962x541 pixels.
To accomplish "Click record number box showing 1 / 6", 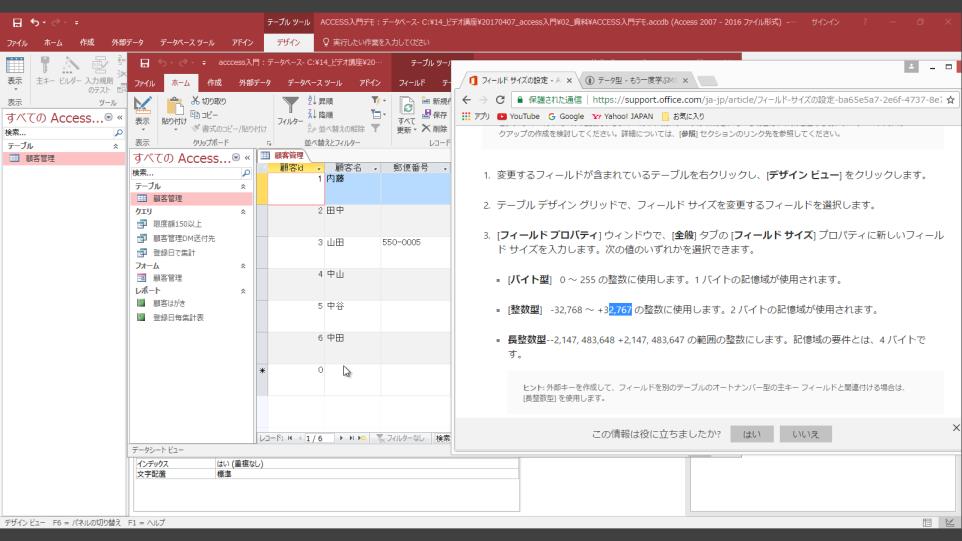I will (x=319, y=438).
